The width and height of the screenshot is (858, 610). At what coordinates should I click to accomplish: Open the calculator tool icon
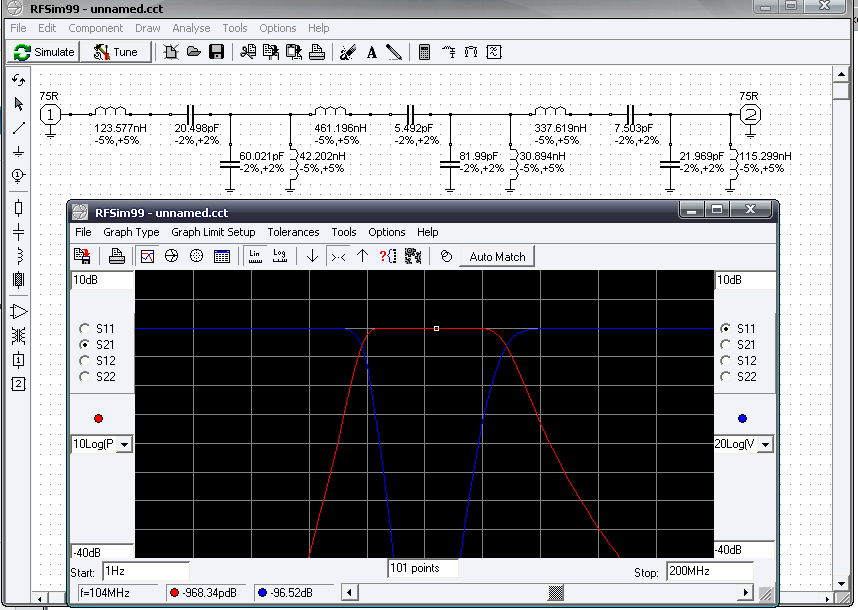[x=424, y=52]
